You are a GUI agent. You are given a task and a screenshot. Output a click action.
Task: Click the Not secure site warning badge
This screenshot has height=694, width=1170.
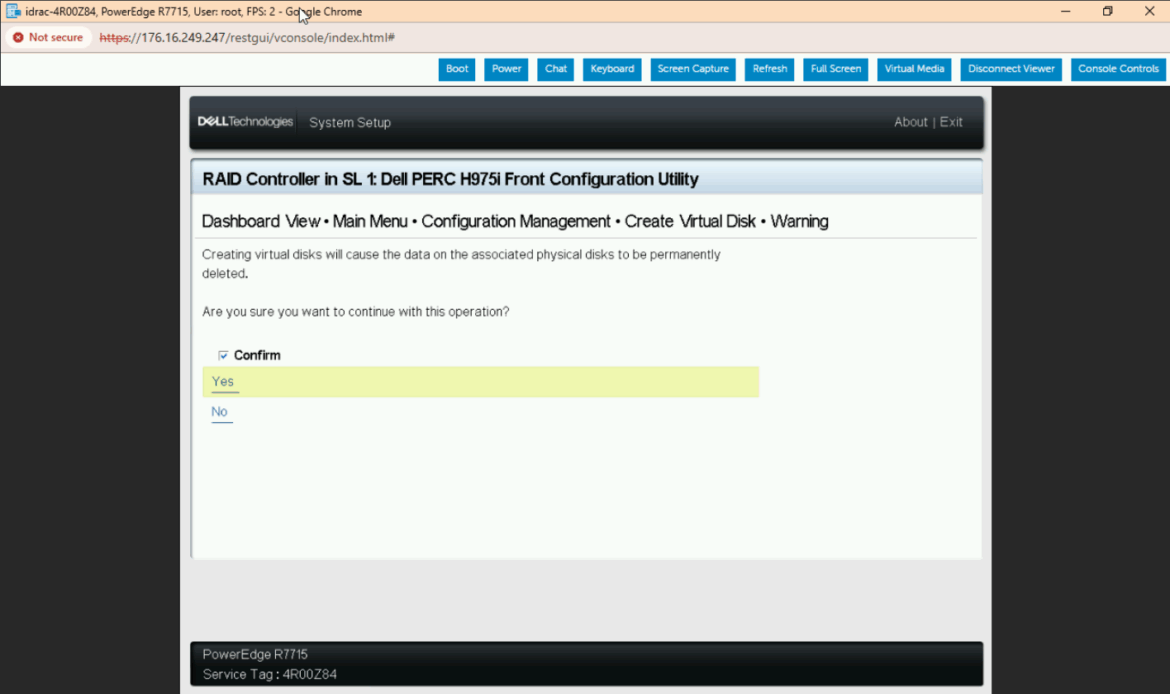coord(48,37)
